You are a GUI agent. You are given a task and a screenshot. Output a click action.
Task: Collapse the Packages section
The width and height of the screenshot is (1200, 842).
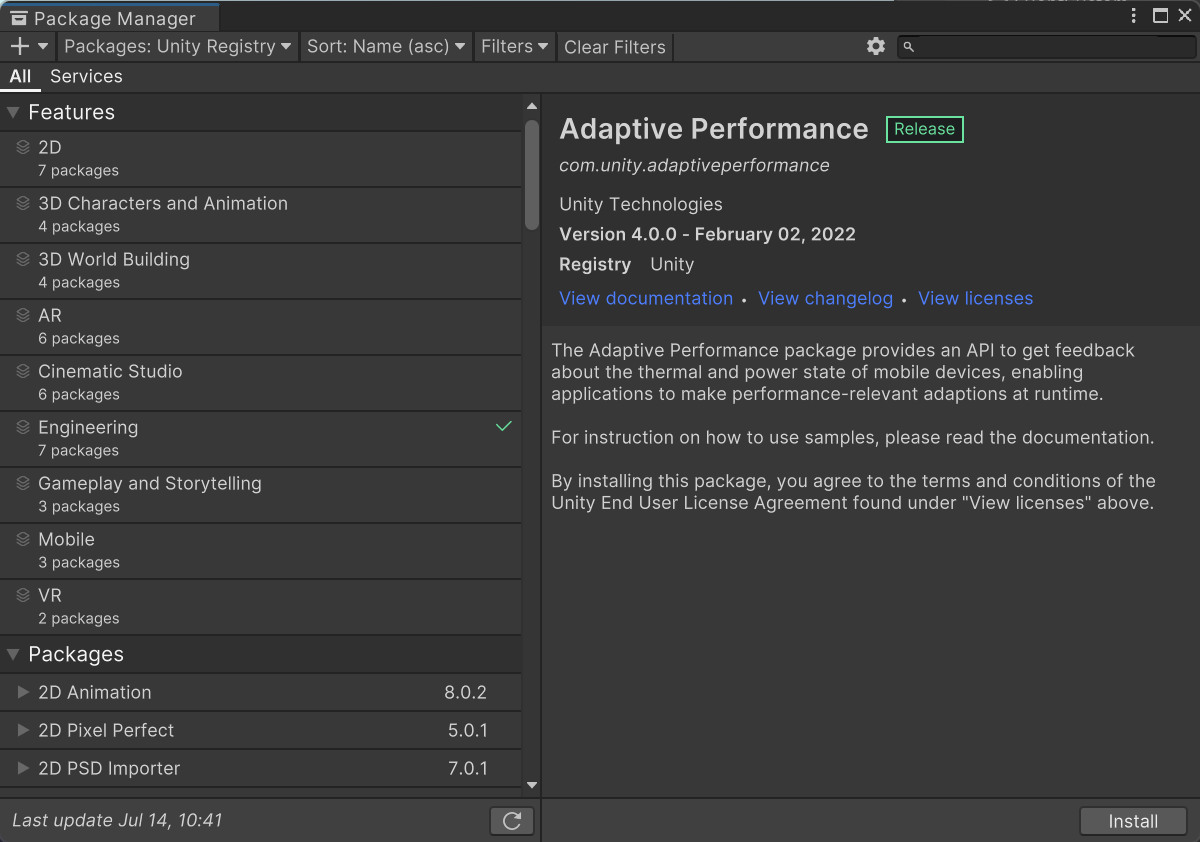13,654
